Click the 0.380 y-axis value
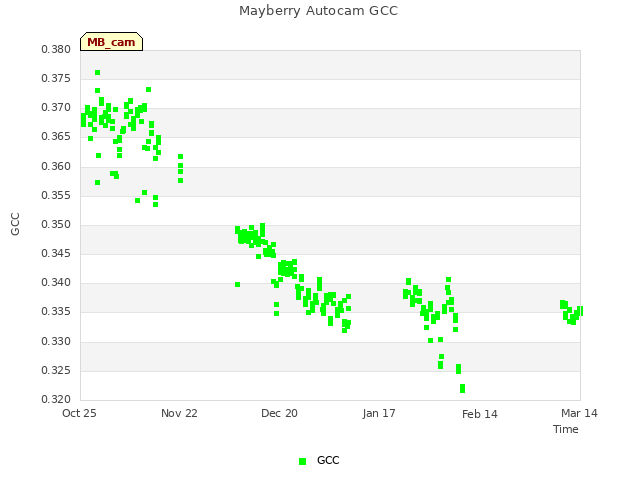This screenshot has width=640, height=480. [x=56, y=49]
